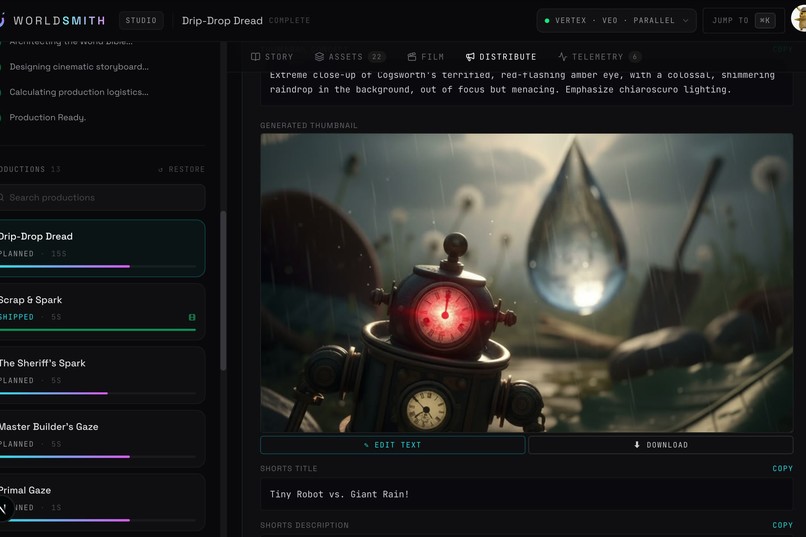Click the Generated Thumbnail label
The width and height of the screenshot is (806, 537).
308,125
